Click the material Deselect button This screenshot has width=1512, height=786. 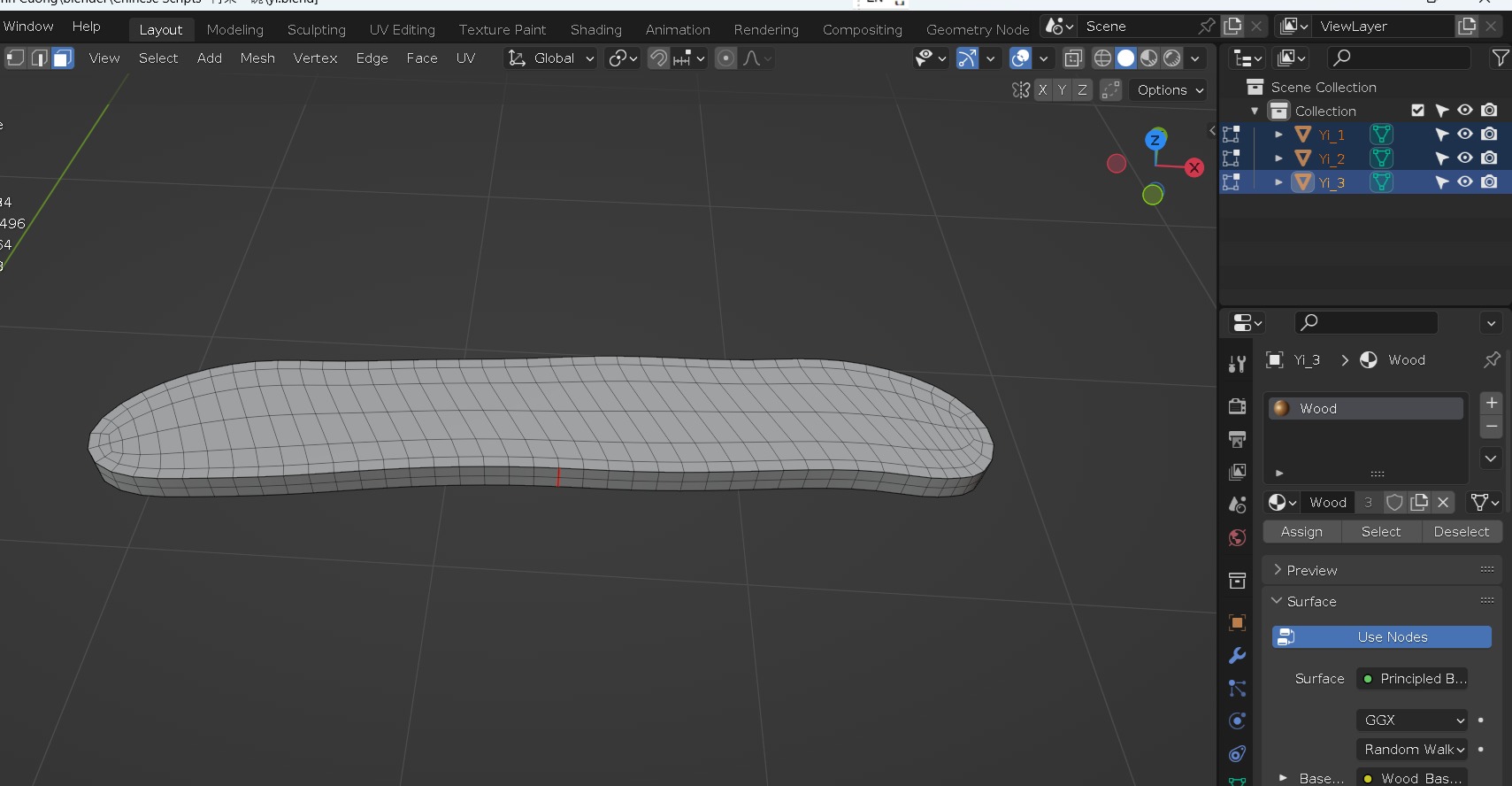[1462, 532]
